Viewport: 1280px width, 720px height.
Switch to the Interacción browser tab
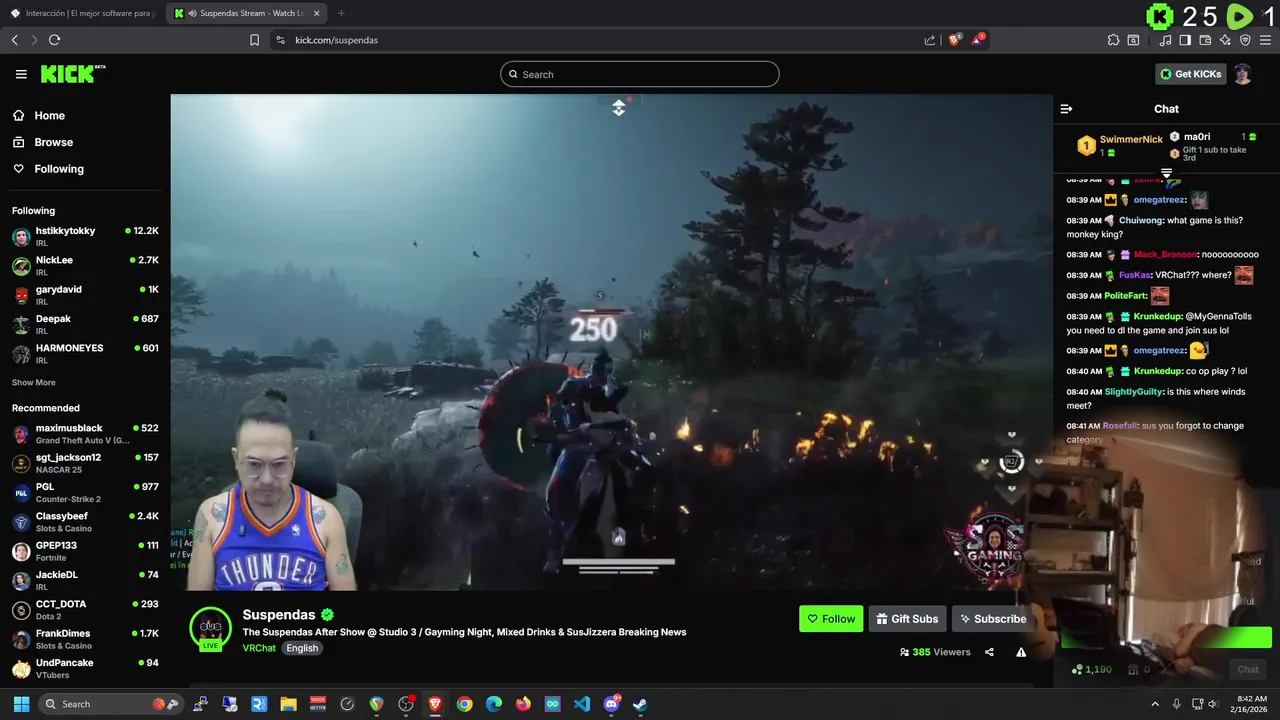point(82,13)
